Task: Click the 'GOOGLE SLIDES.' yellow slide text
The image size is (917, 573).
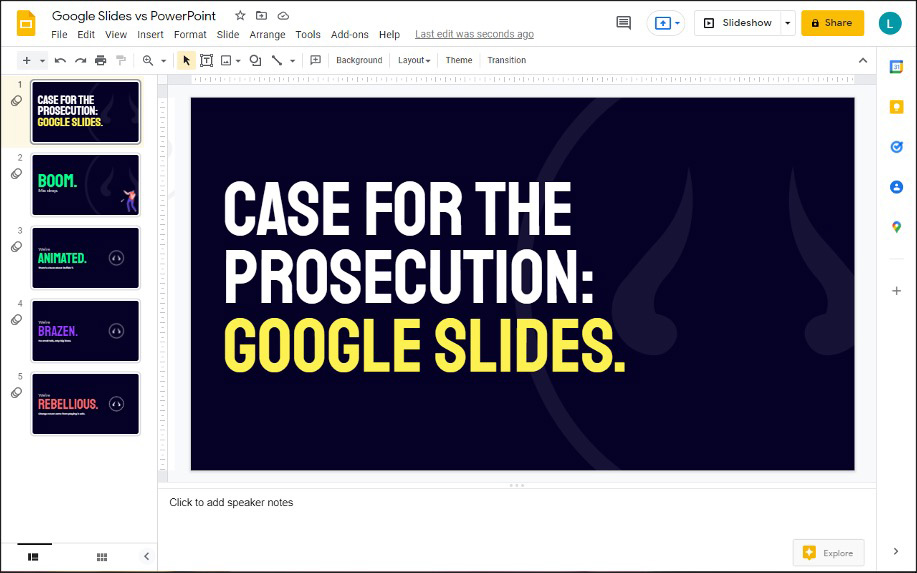Action: pos(425,346)
